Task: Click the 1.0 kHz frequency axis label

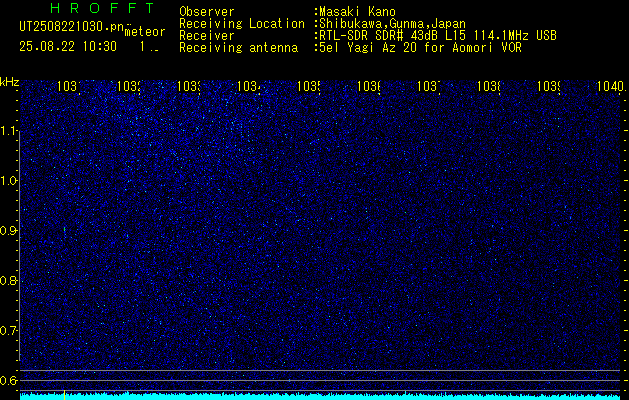Action: pos(9,181)
